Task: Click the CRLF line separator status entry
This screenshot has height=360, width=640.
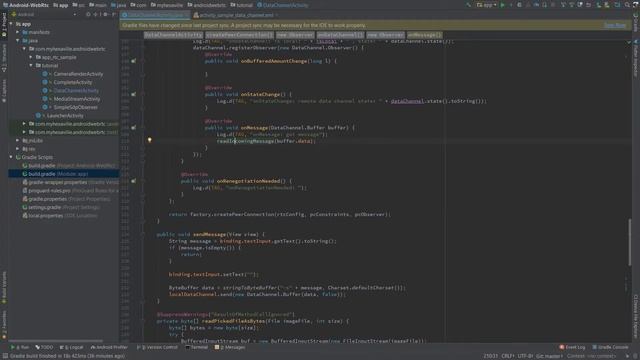Action: [x=508, y=356]
